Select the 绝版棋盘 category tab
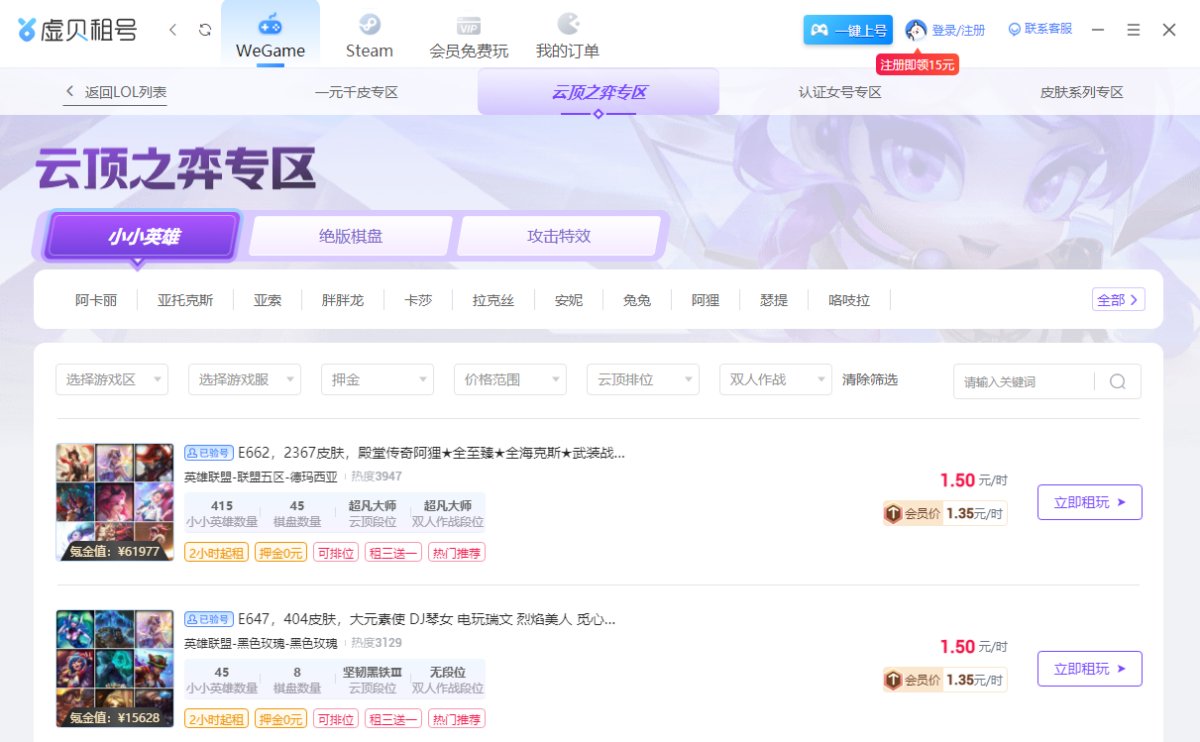The width and height of the screenshot is (1200, 742). click(351, 237)
